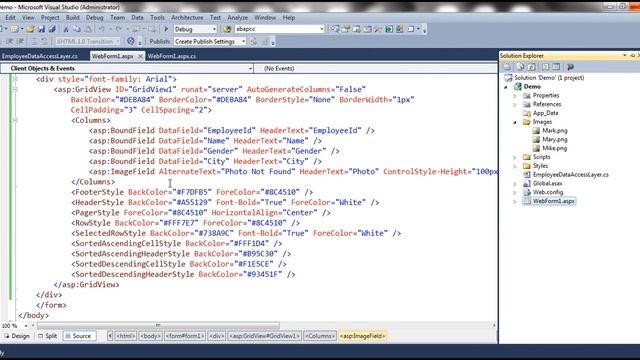Click View Designer icon in Solution Explorer

(x=556, y=67)
